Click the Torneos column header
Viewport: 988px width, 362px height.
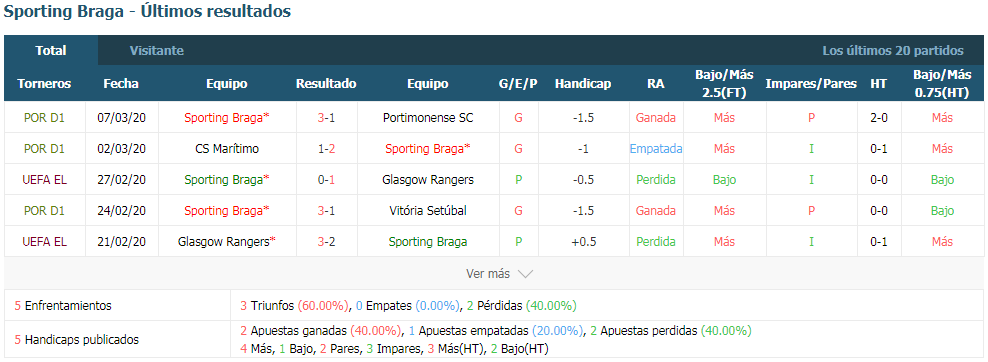[x=44, y=84]
